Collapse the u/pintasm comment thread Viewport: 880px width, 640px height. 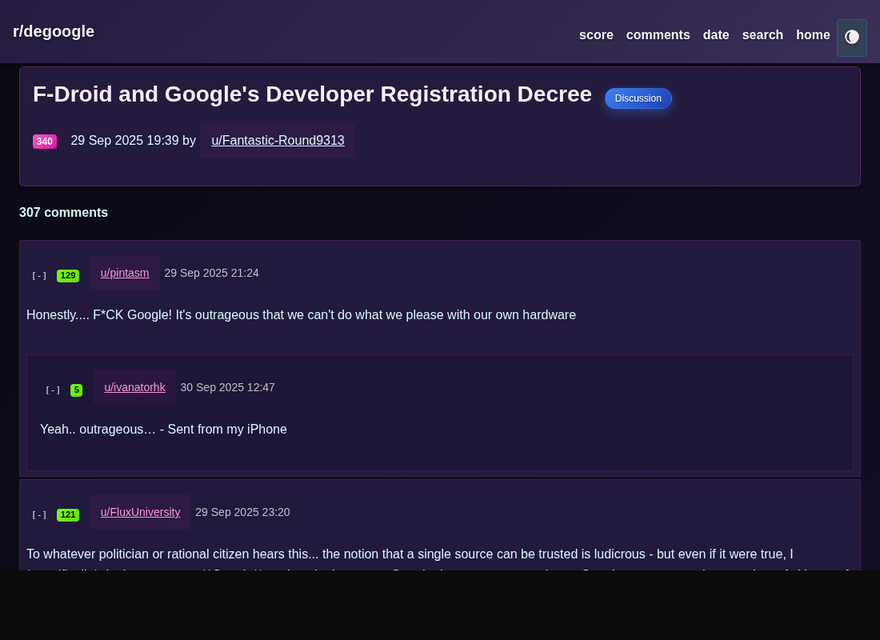click(x=39, y=276)
